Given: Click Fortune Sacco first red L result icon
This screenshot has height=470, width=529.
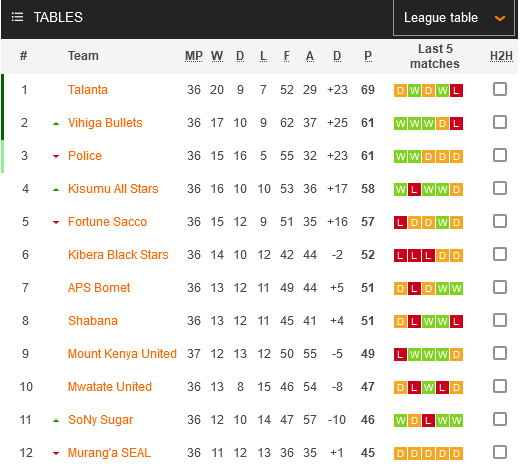Looking at the screenshot, I should 400,222.
